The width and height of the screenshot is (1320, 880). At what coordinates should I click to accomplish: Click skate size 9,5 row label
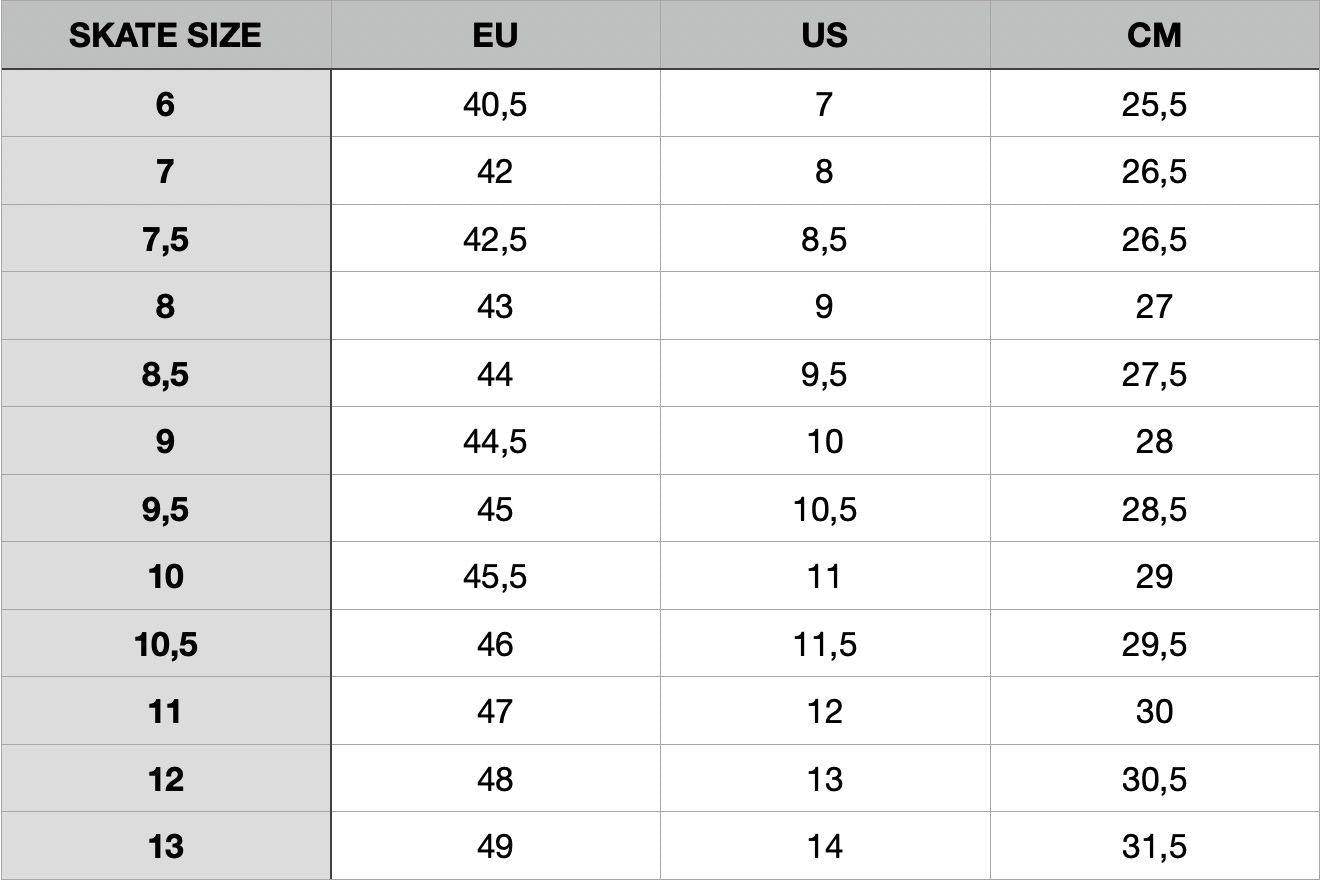(165, 510)
